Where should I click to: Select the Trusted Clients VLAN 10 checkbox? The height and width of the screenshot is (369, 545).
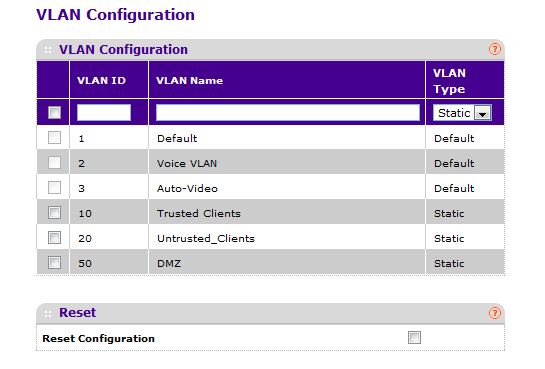pos(54,212)
